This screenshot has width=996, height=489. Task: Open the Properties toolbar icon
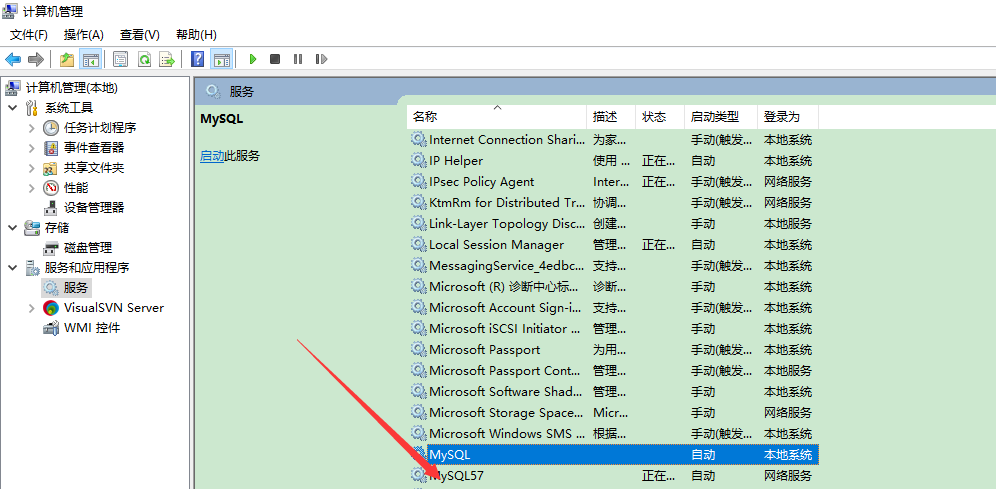pos(121,59)
